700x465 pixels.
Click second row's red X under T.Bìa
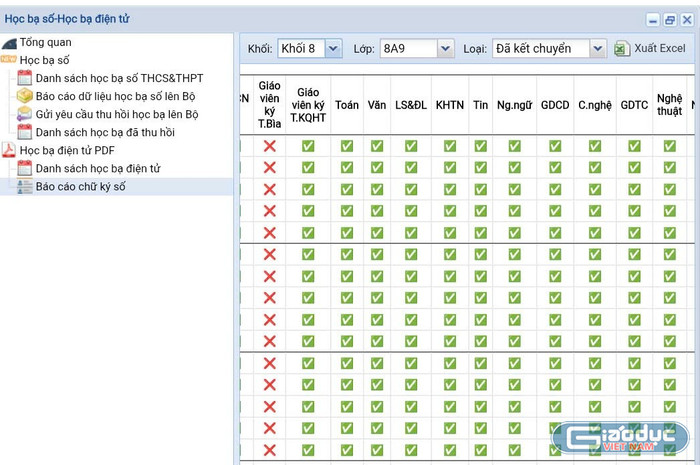270,168
